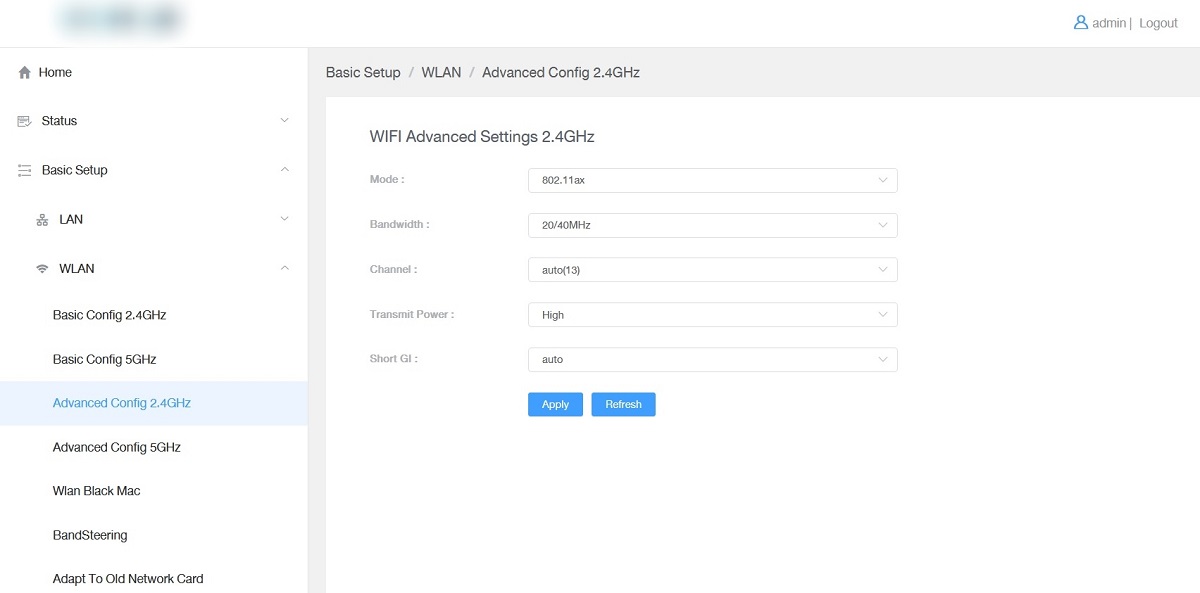Open the Bandwidth dropdown set to 20/40MHz
This screenshot has width=1200, height=593.
[x=712, y=225]
